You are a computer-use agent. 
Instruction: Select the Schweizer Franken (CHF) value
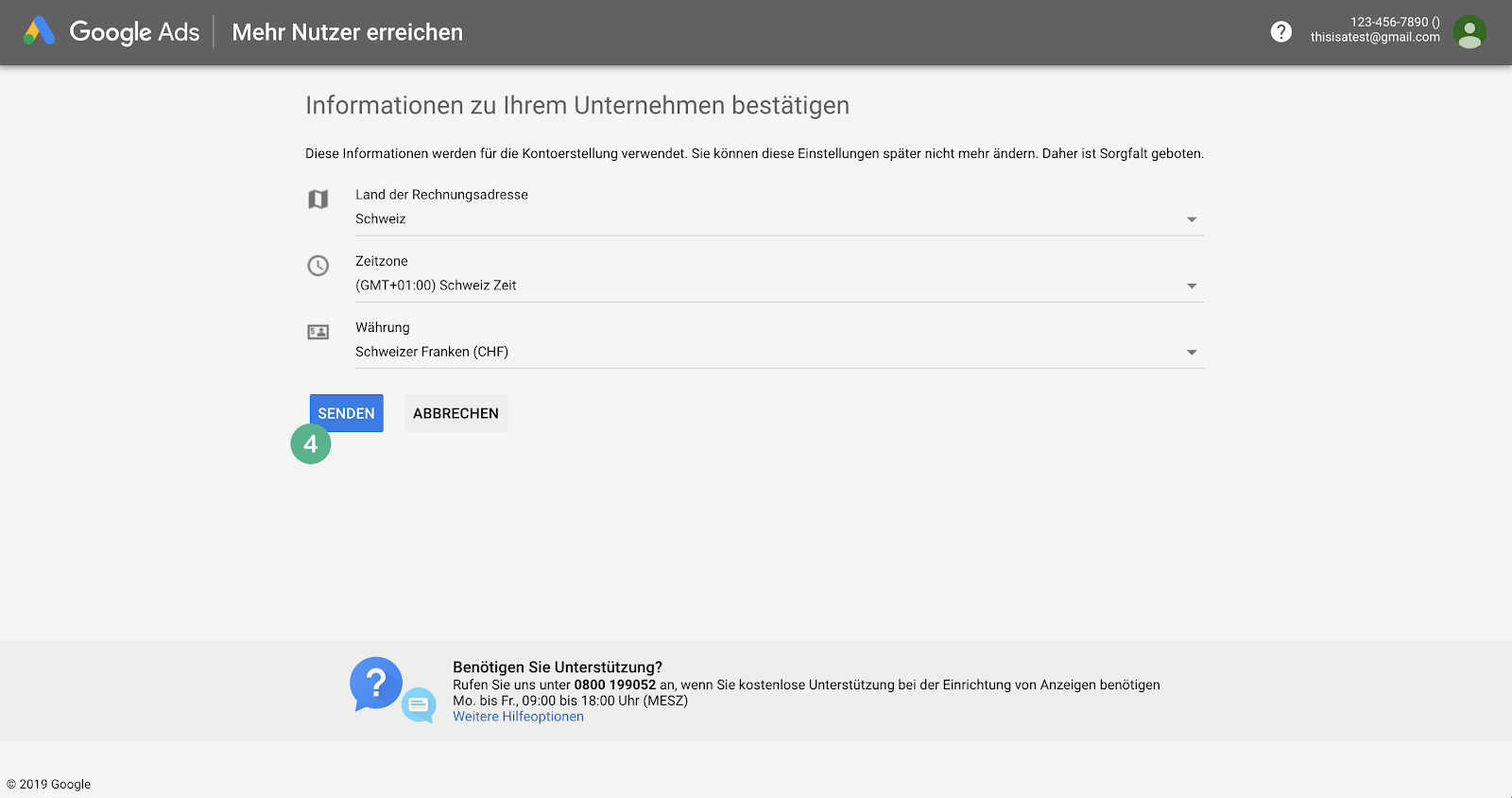tap(432, 352)
